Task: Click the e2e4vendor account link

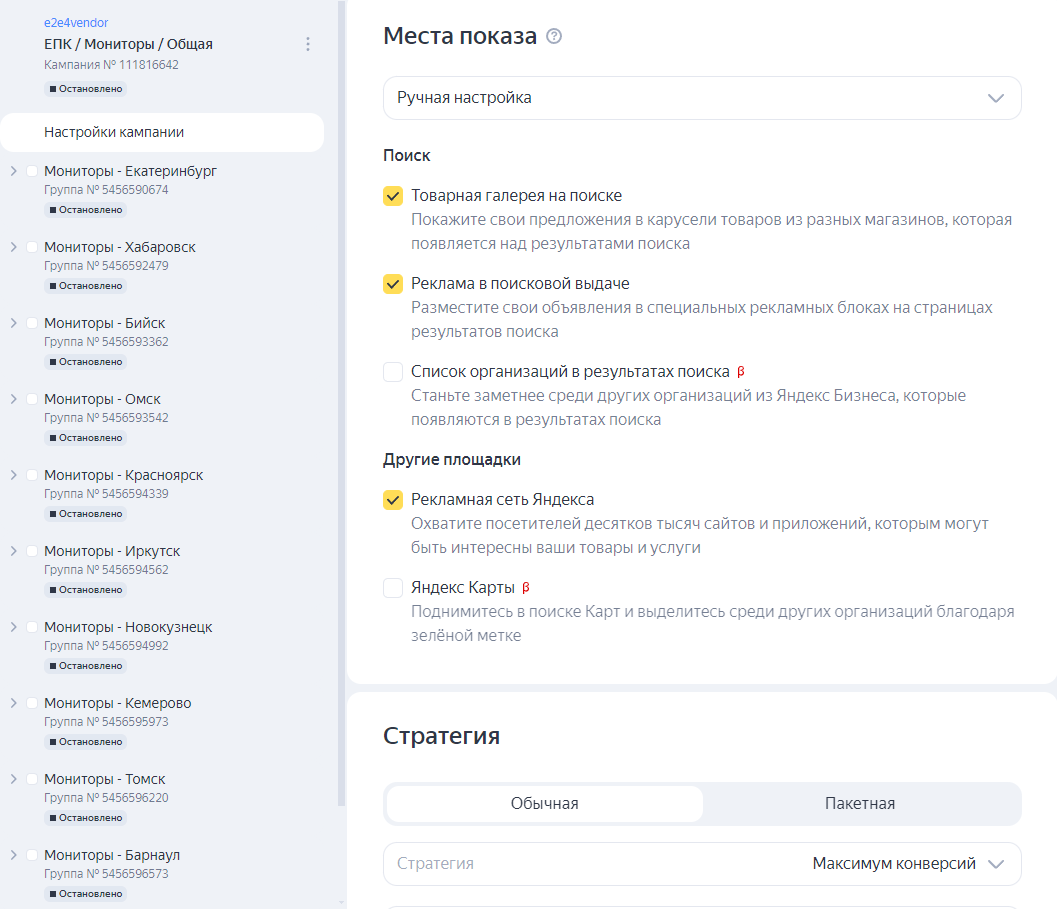Action: tap(76, 22)
